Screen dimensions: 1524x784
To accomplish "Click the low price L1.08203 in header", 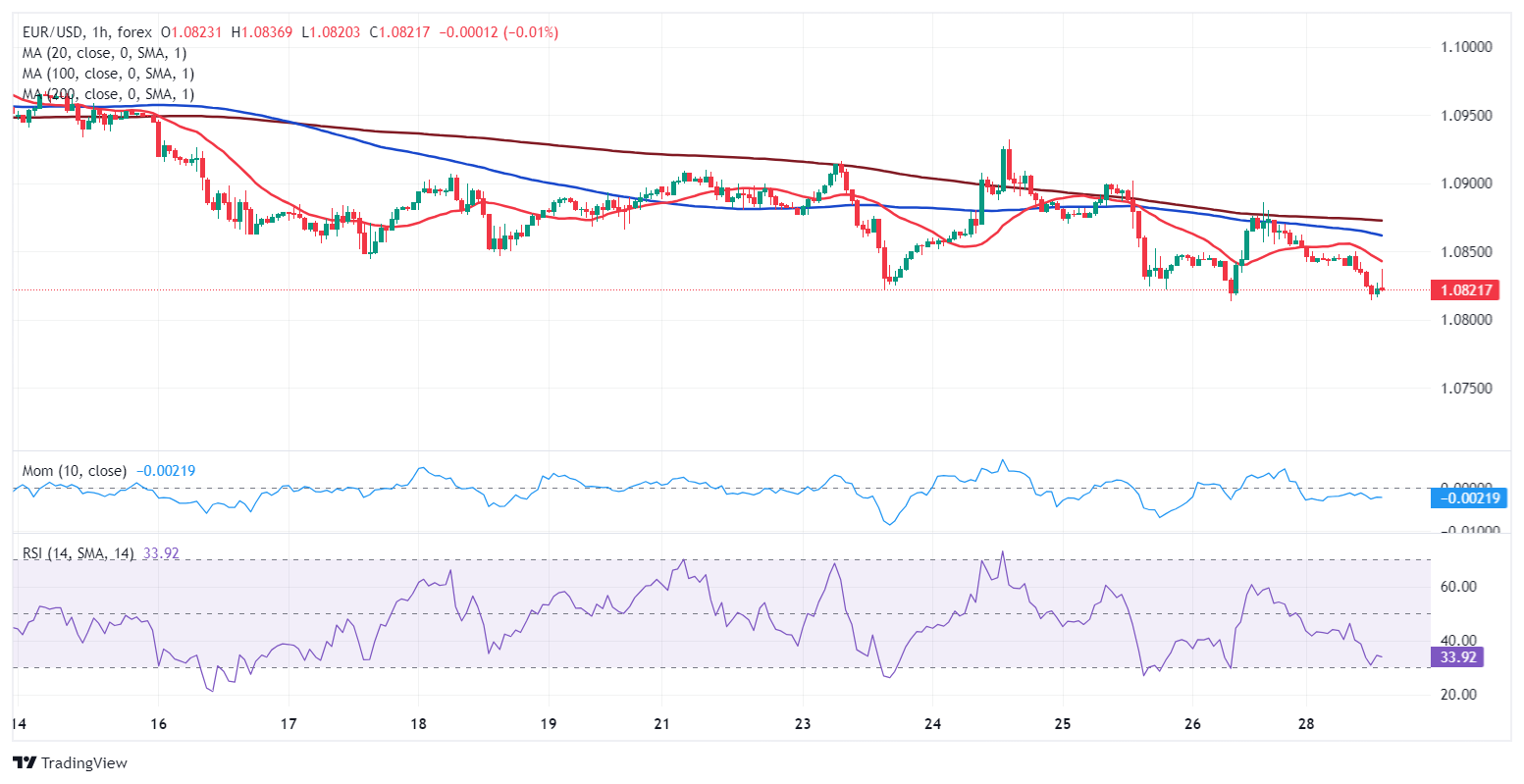I will [x=333, y=32].
